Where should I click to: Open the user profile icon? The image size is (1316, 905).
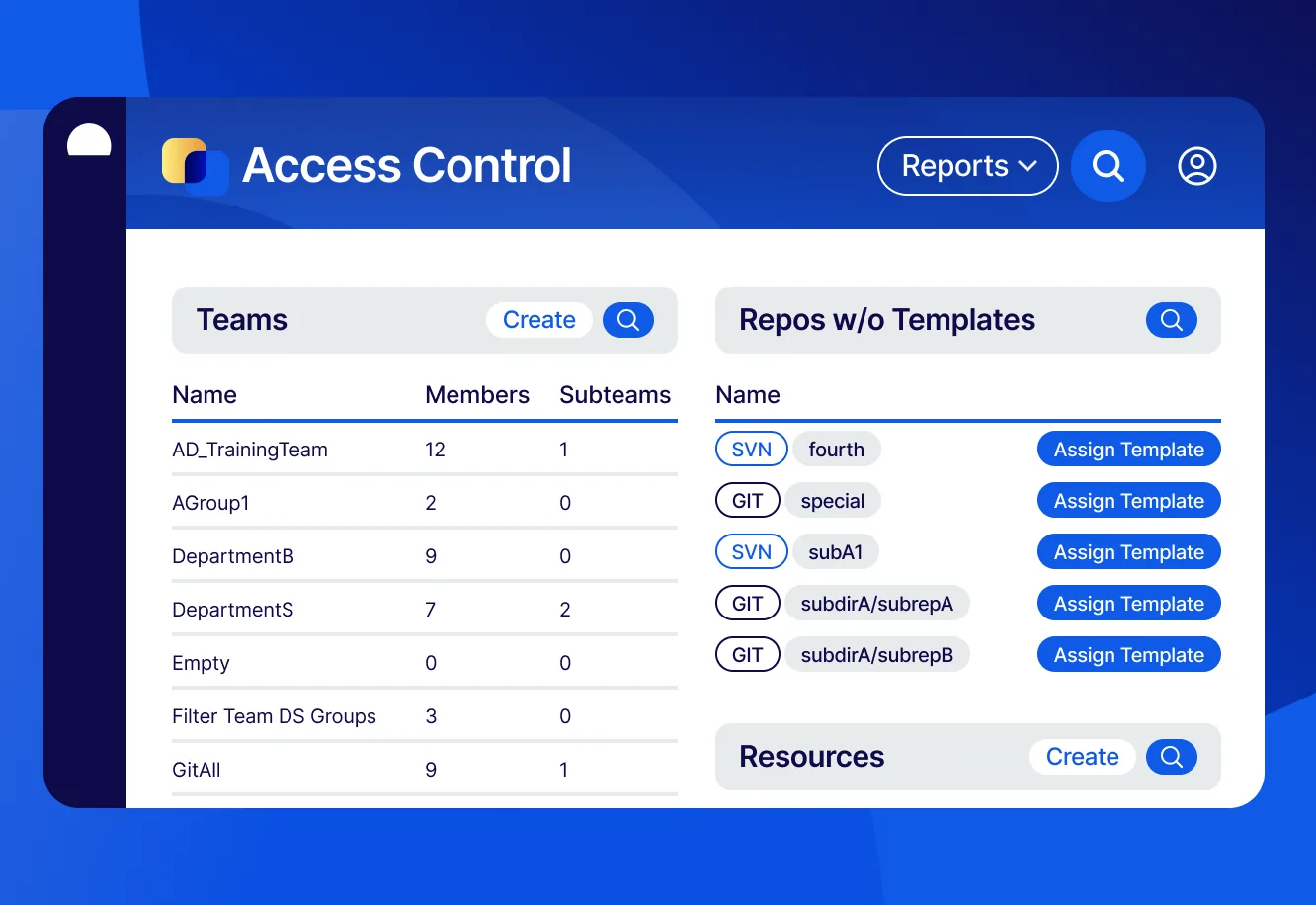click(1197, 166)
